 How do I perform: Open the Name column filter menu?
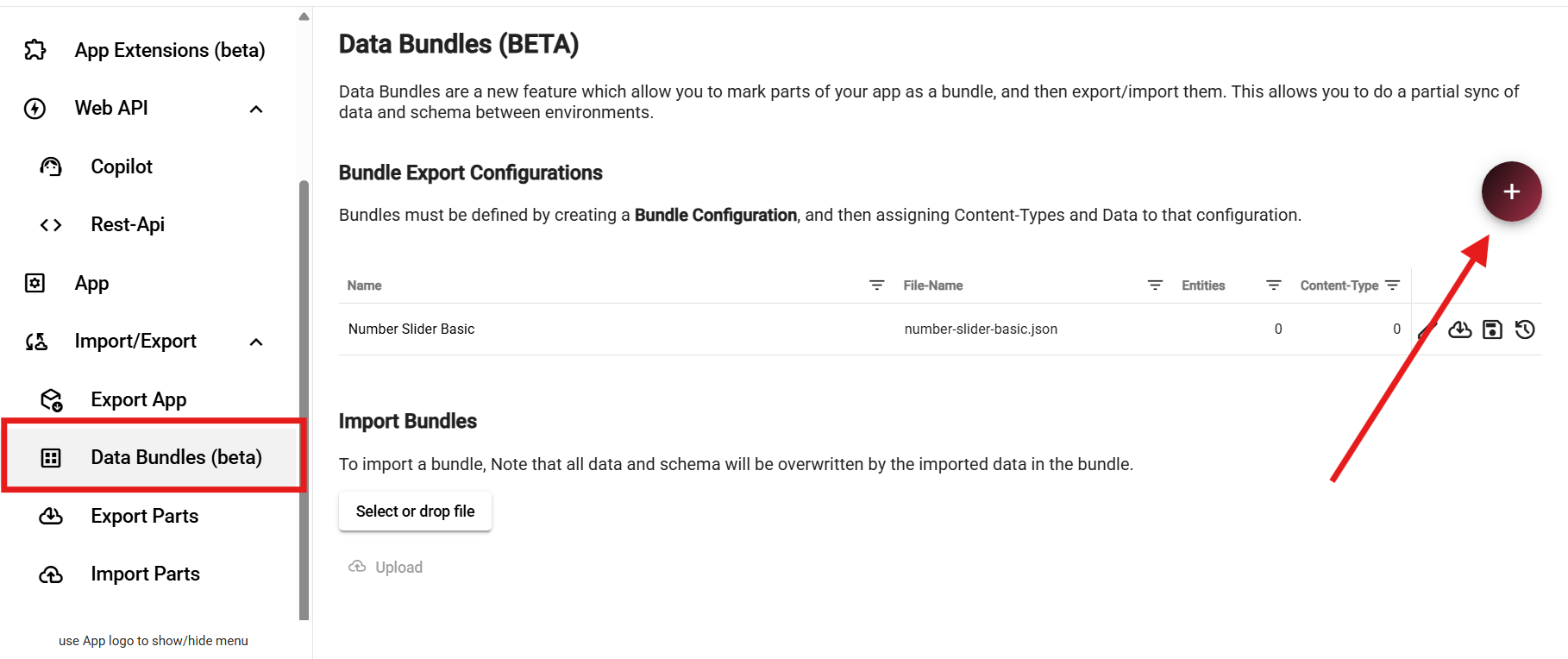coord(876,286)
